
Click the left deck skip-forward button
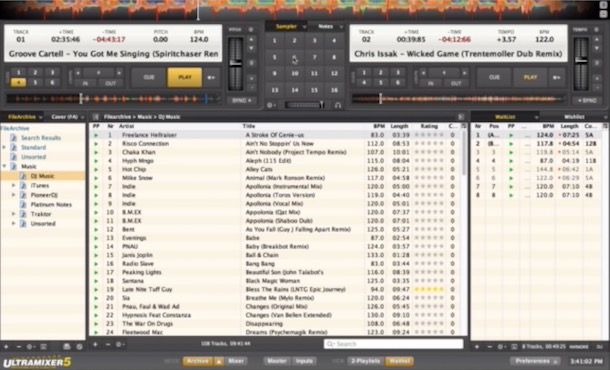[x=211, y=77]
